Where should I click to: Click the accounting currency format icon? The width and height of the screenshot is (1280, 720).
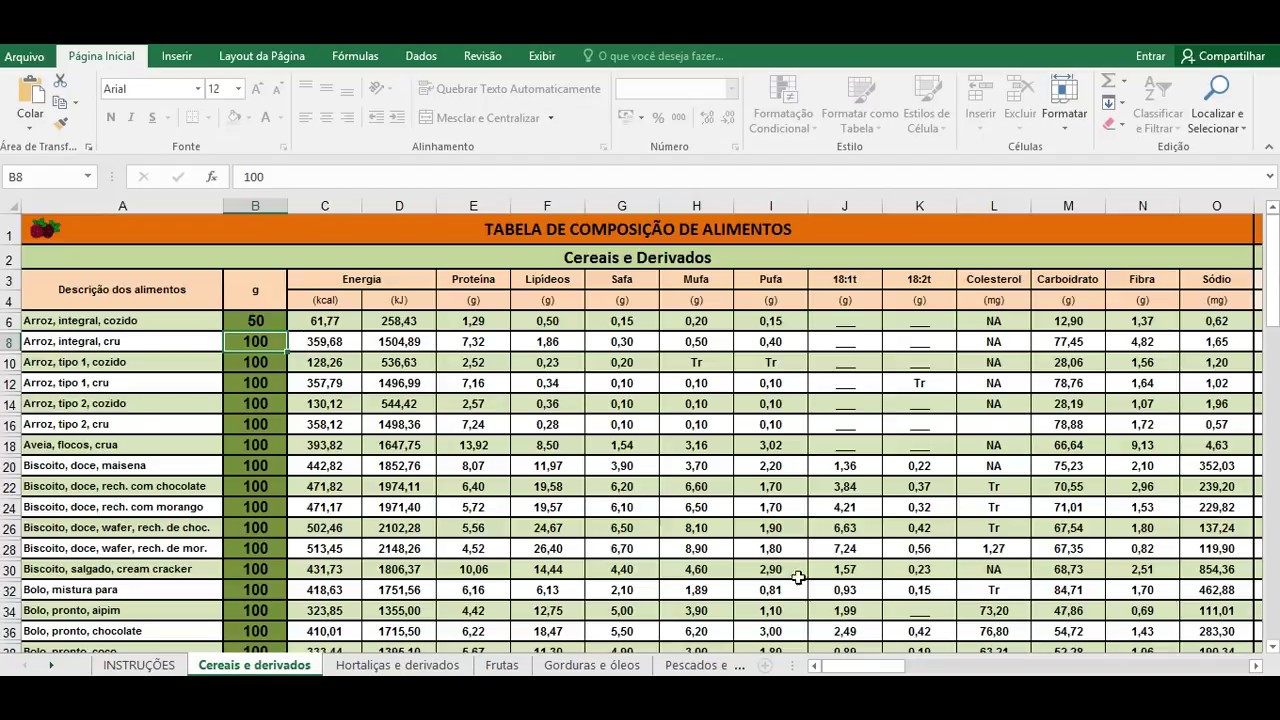625,118
